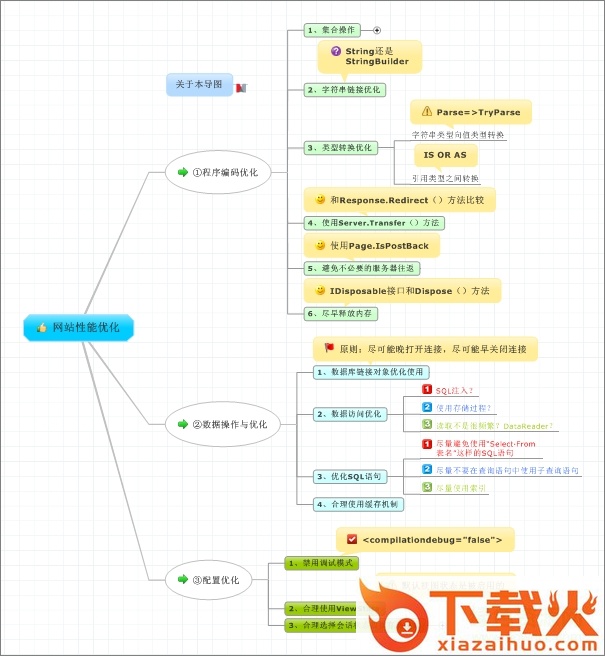
Task: Click the red checkmark icon on compilationdebug
Action: 352,539
